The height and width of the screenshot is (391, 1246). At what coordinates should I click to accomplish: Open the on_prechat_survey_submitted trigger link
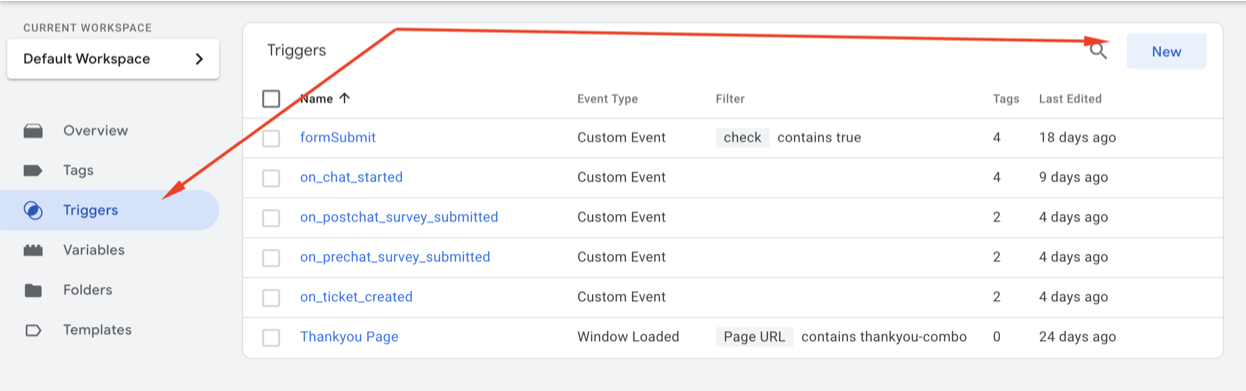pos(395,257)
